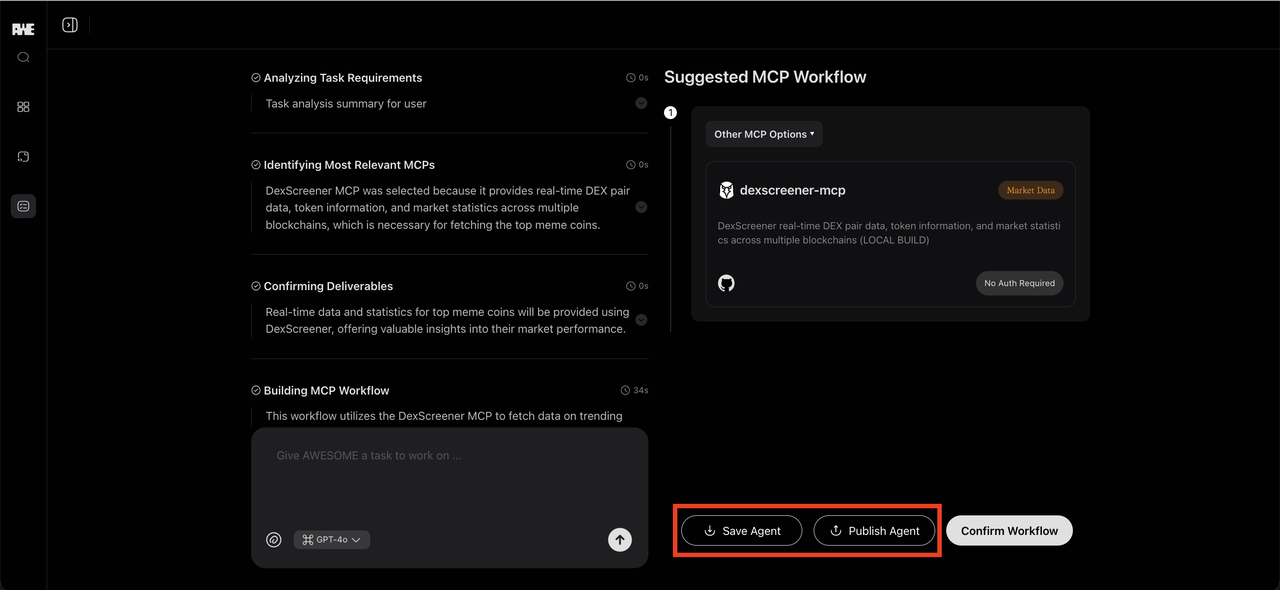Click the Analyzing Task Requirements heading
The height and width of the screenshot is (590, 1280).
343,78
